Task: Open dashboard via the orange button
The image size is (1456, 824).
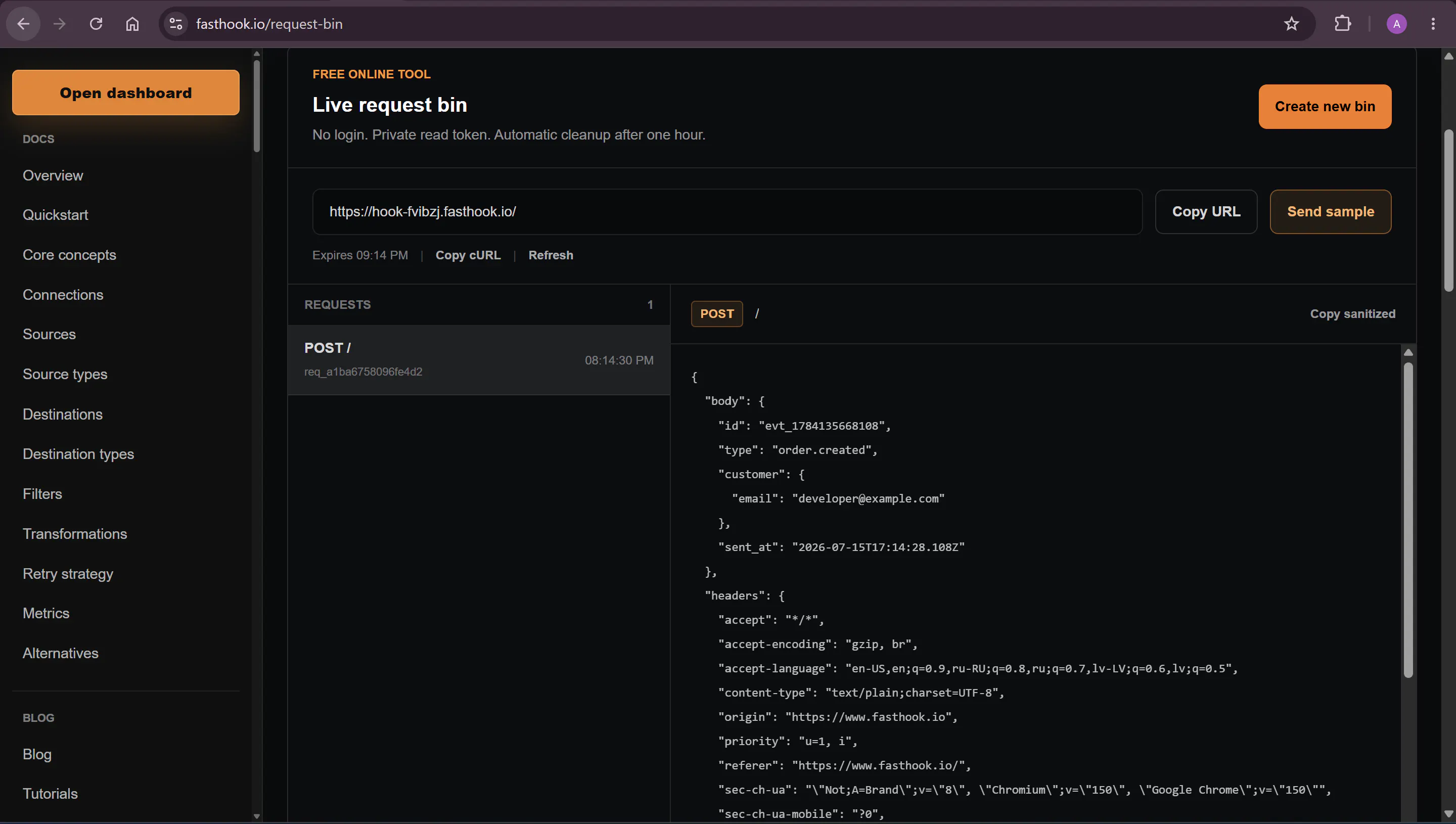Action: pyautogui.click(x=125, y=92)
